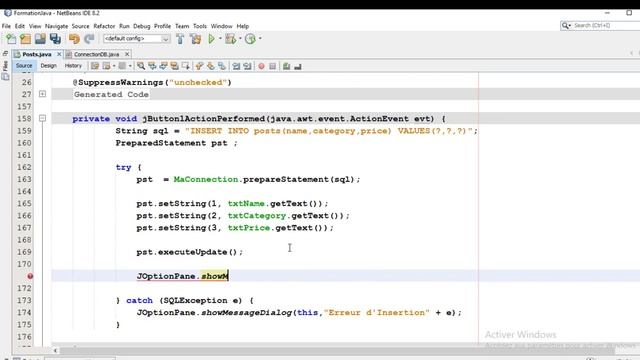Image resolution: width=640 pixels, height=360 pixels.
Task: Click the Profile Project icon
Action: [x=250, y=39]
